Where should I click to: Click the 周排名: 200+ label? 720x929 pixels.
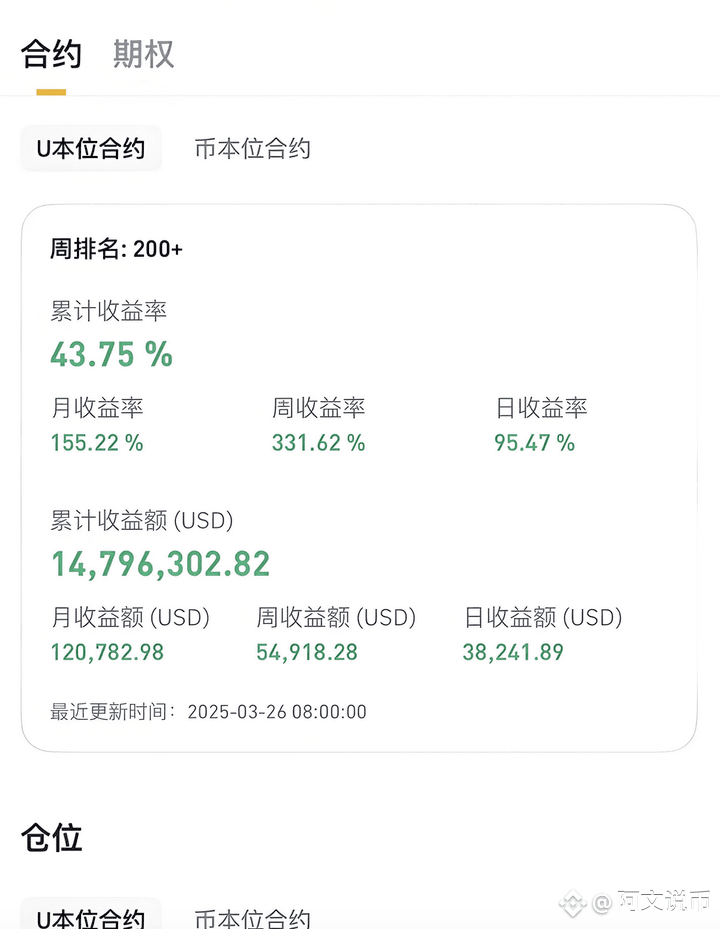tap(116, 249)
